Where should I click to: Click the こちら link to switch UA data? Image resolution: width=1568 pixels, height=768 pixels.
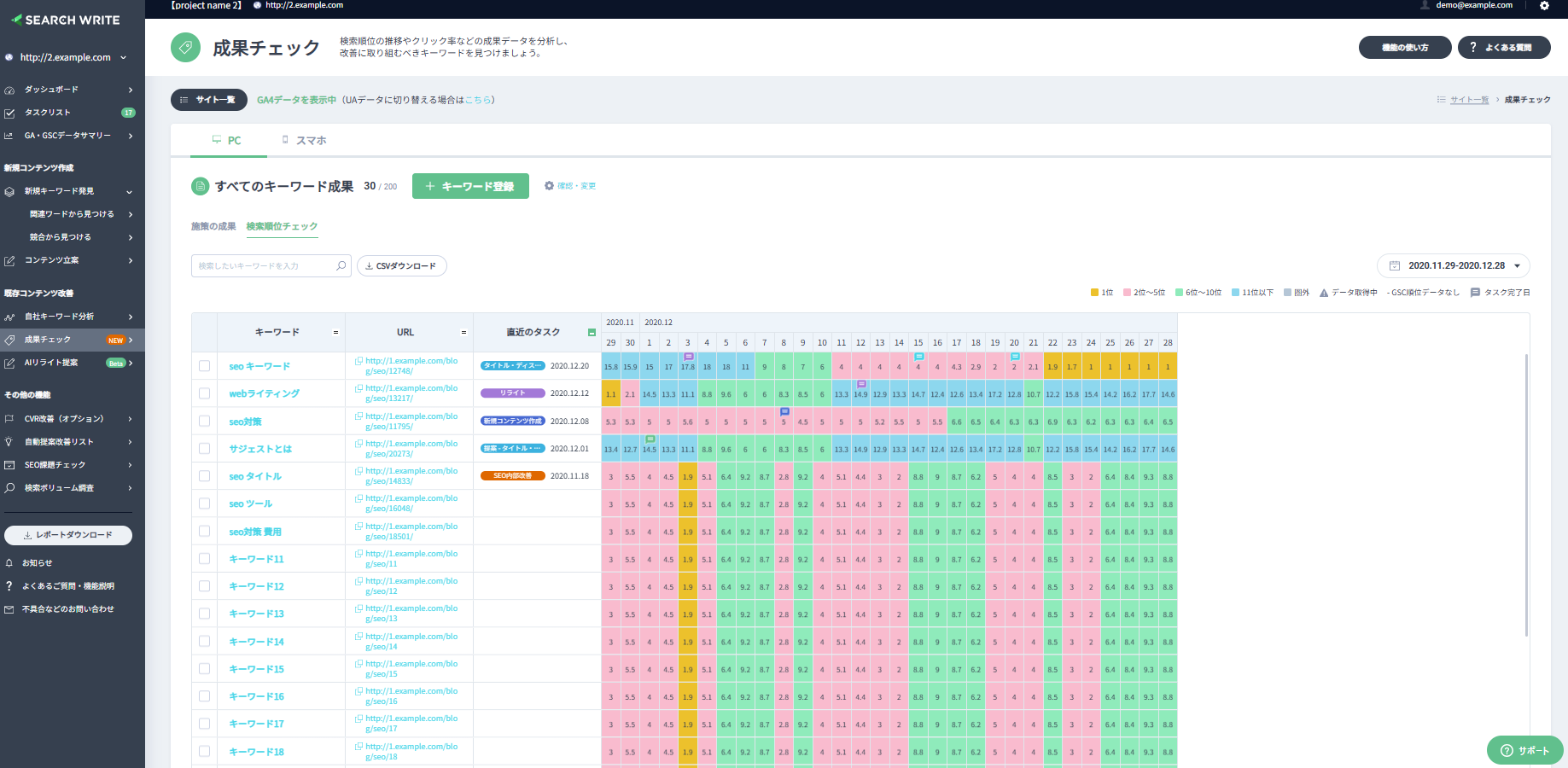[478, 100]
